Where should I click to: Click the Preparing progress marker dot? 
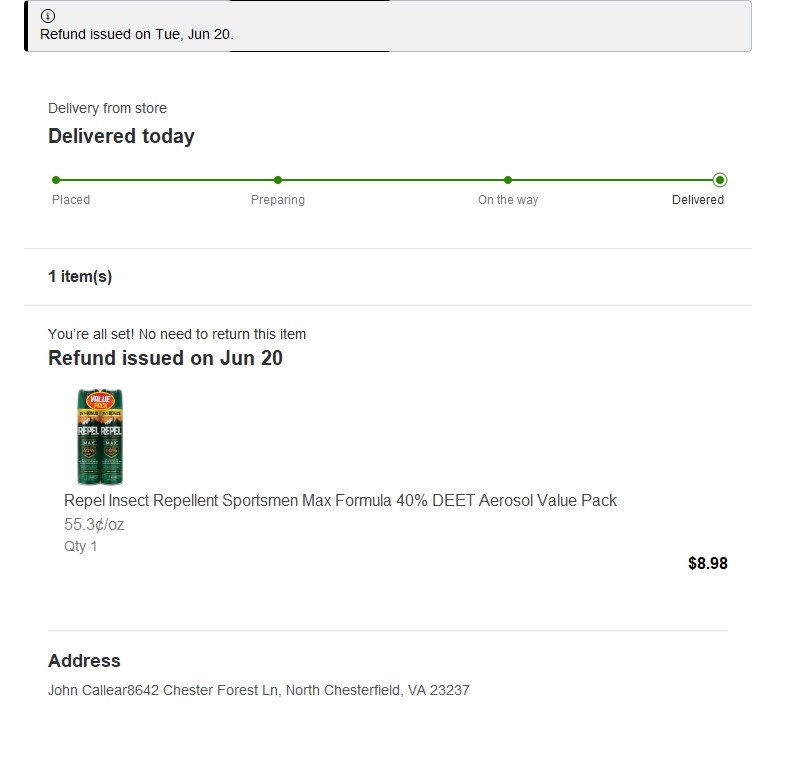click(x=278, y=180)
